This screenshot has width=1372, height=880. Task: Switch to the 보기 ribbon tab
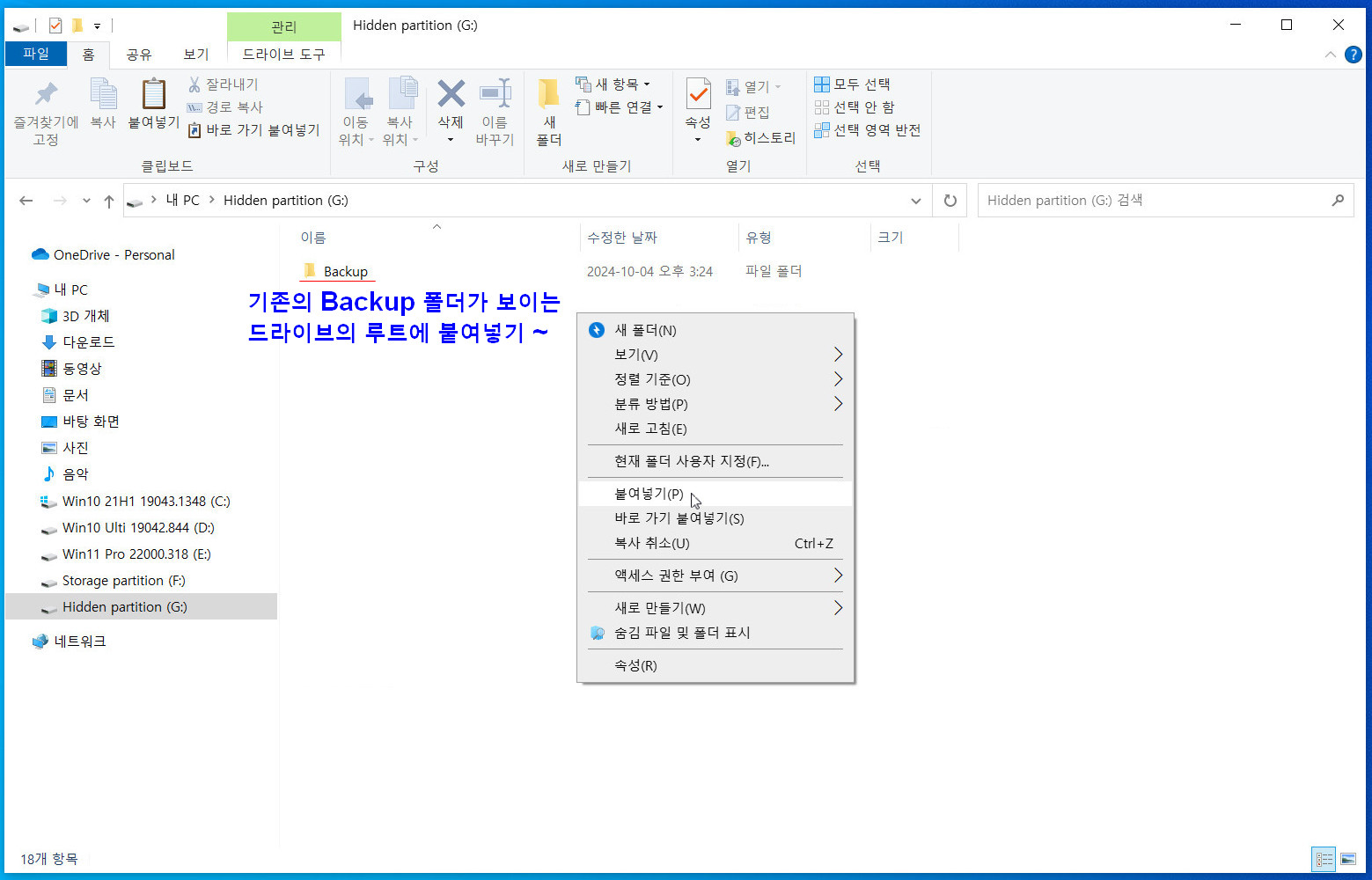(195, 55)
